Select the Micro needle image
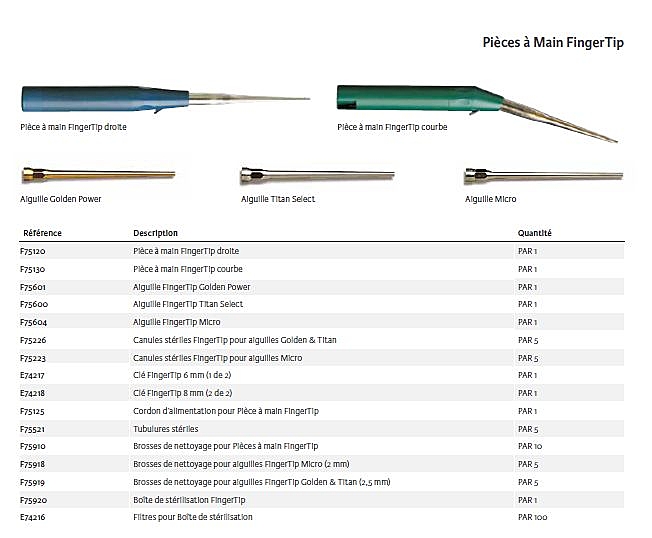The width and height of the screenshot is (652, 538). coord(543,176)
